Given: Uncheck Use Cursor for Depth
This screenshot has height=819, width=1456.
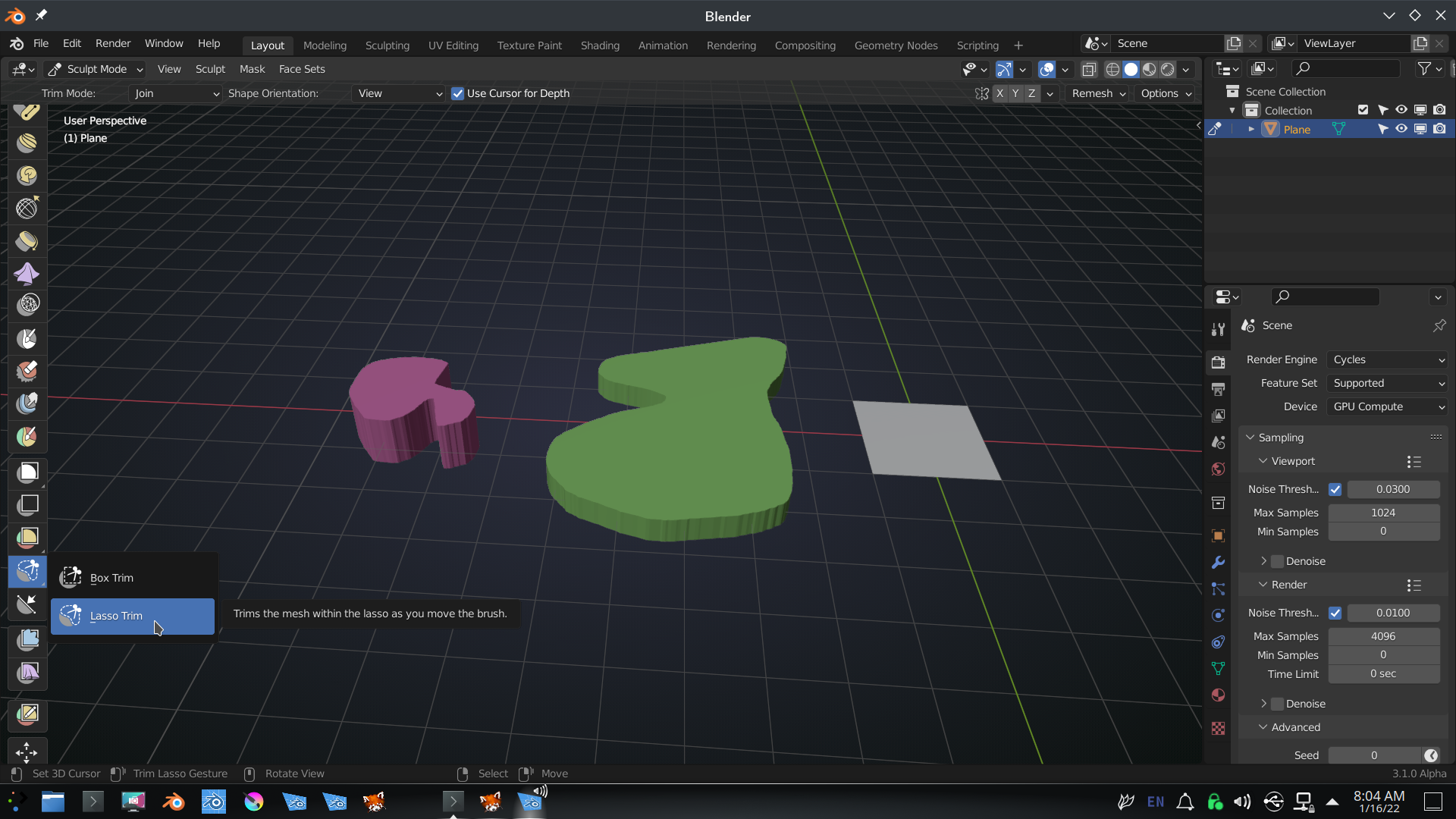Looking at the screenshot, I should coord(457,93).
